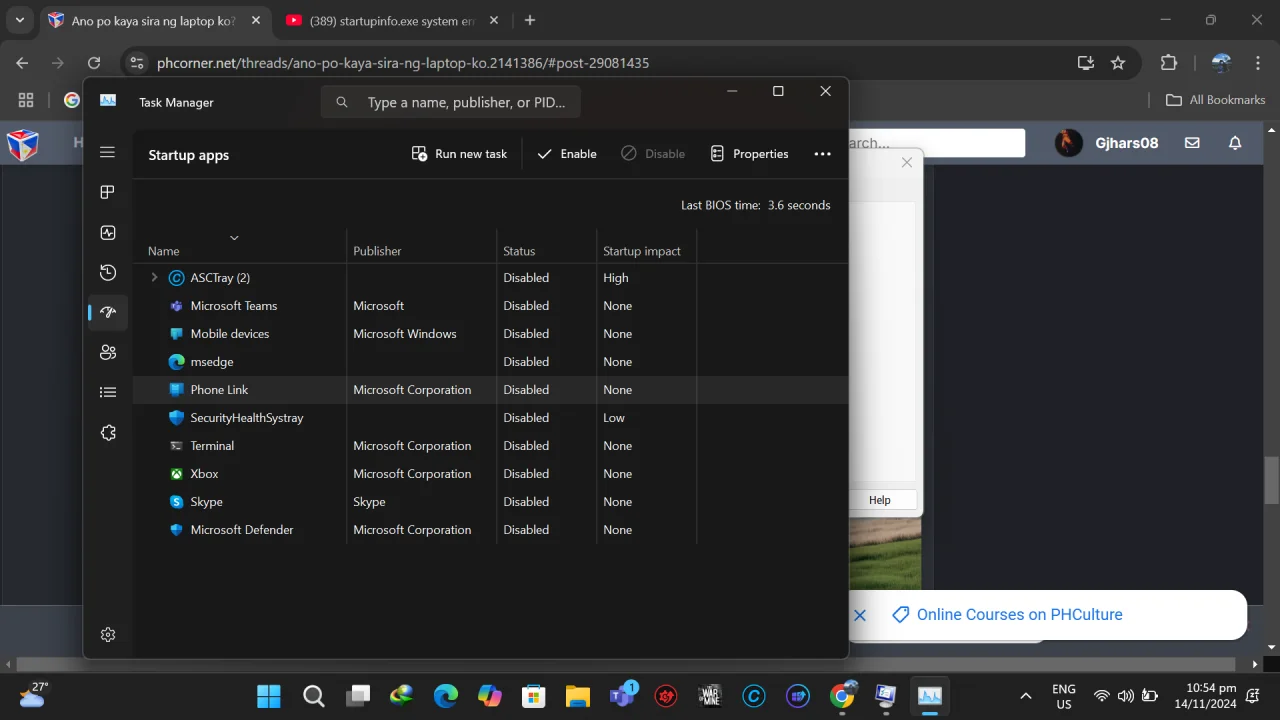Dismiss Online Courses banner with X
The width and height of the screenshot is (1280, 720).
pos(860,615)
